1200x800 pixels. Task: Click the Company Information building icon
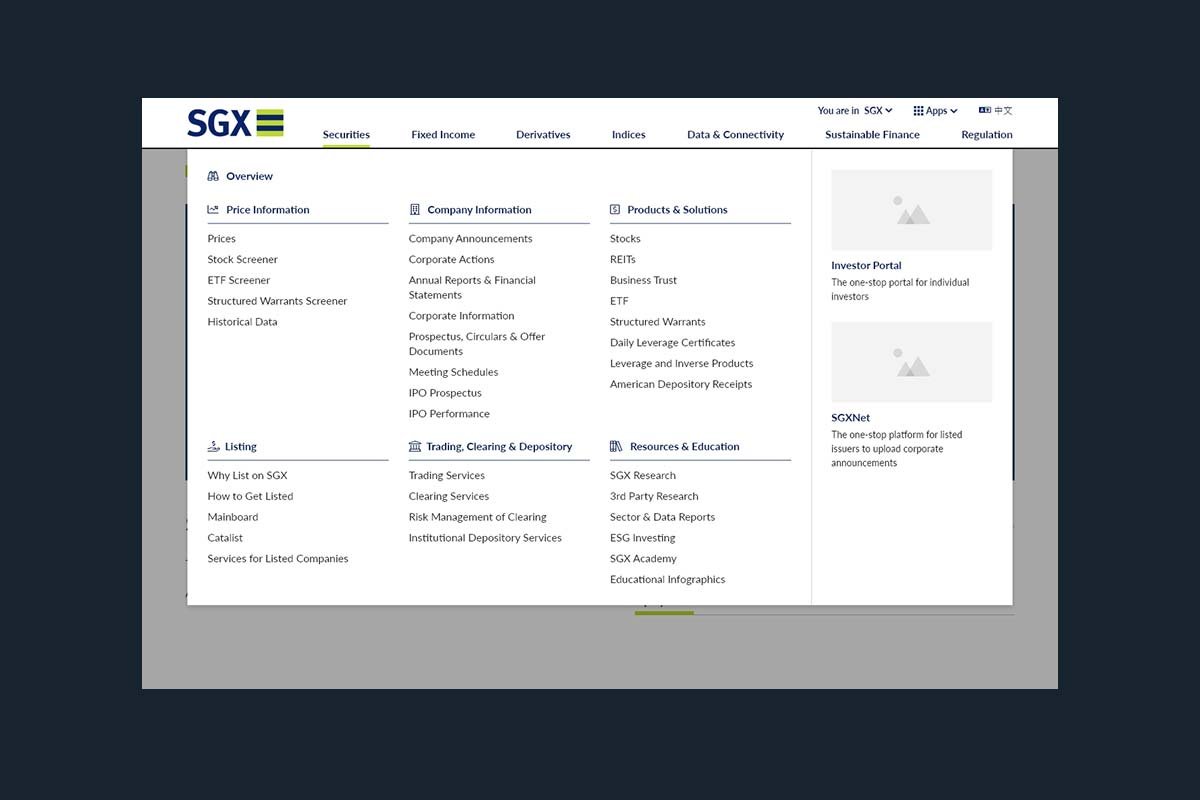415,210
